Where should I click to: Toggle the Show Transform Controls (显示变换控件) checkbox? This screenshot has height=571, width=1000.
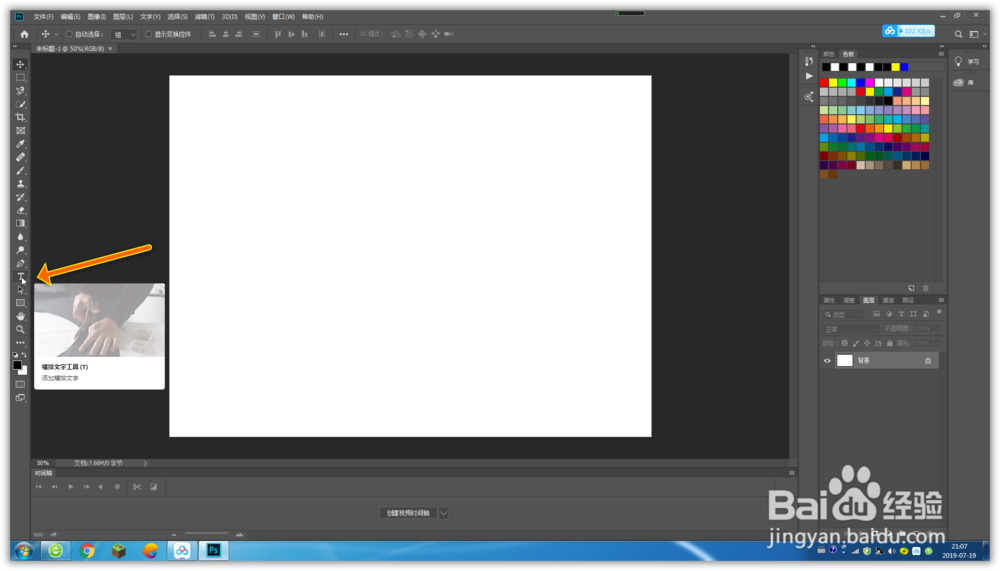pyautogui.click(x=149, y=34)
